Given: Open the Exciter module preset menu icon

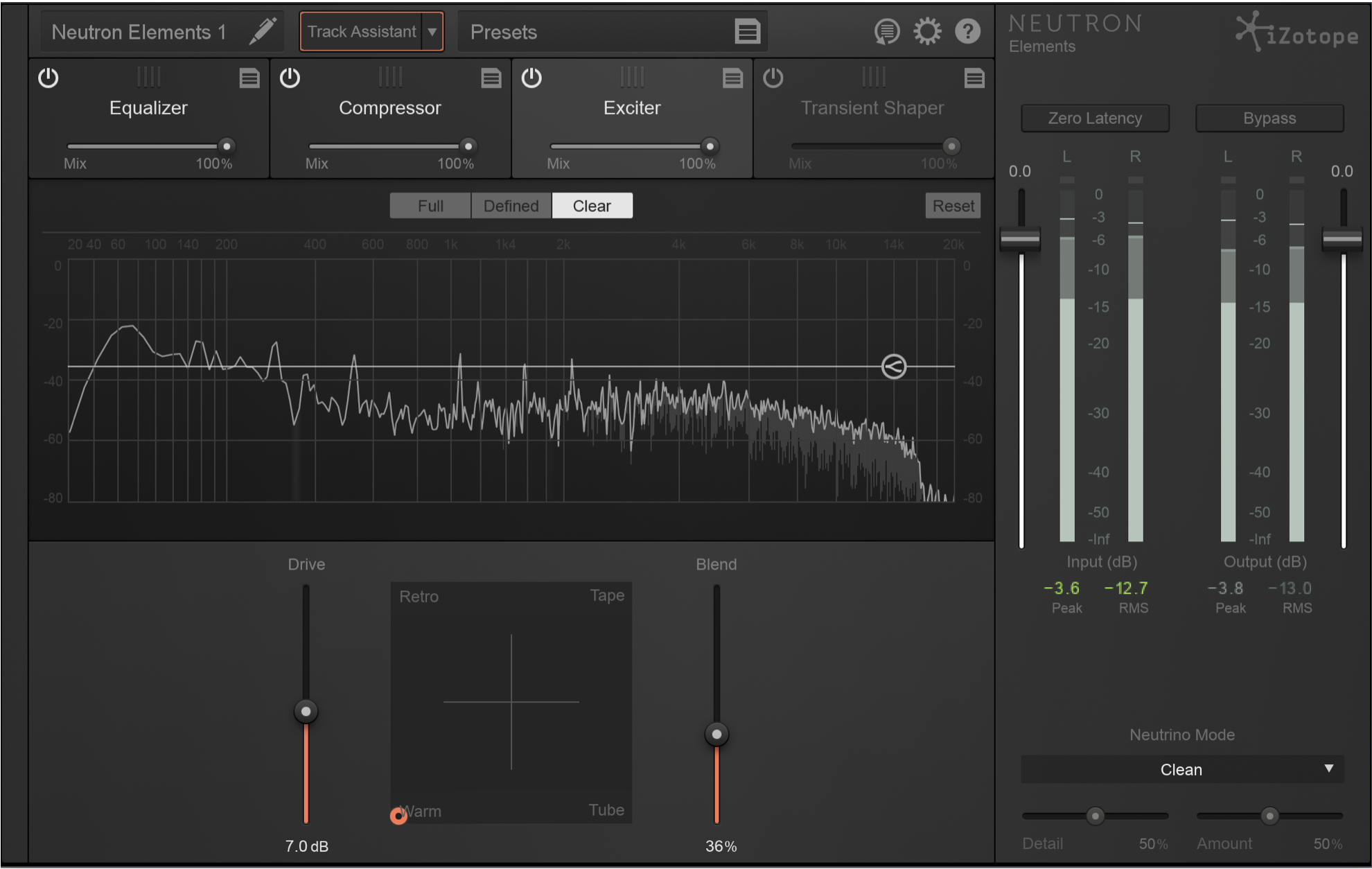Looking at the screenshot, I should tap(732, 78).
